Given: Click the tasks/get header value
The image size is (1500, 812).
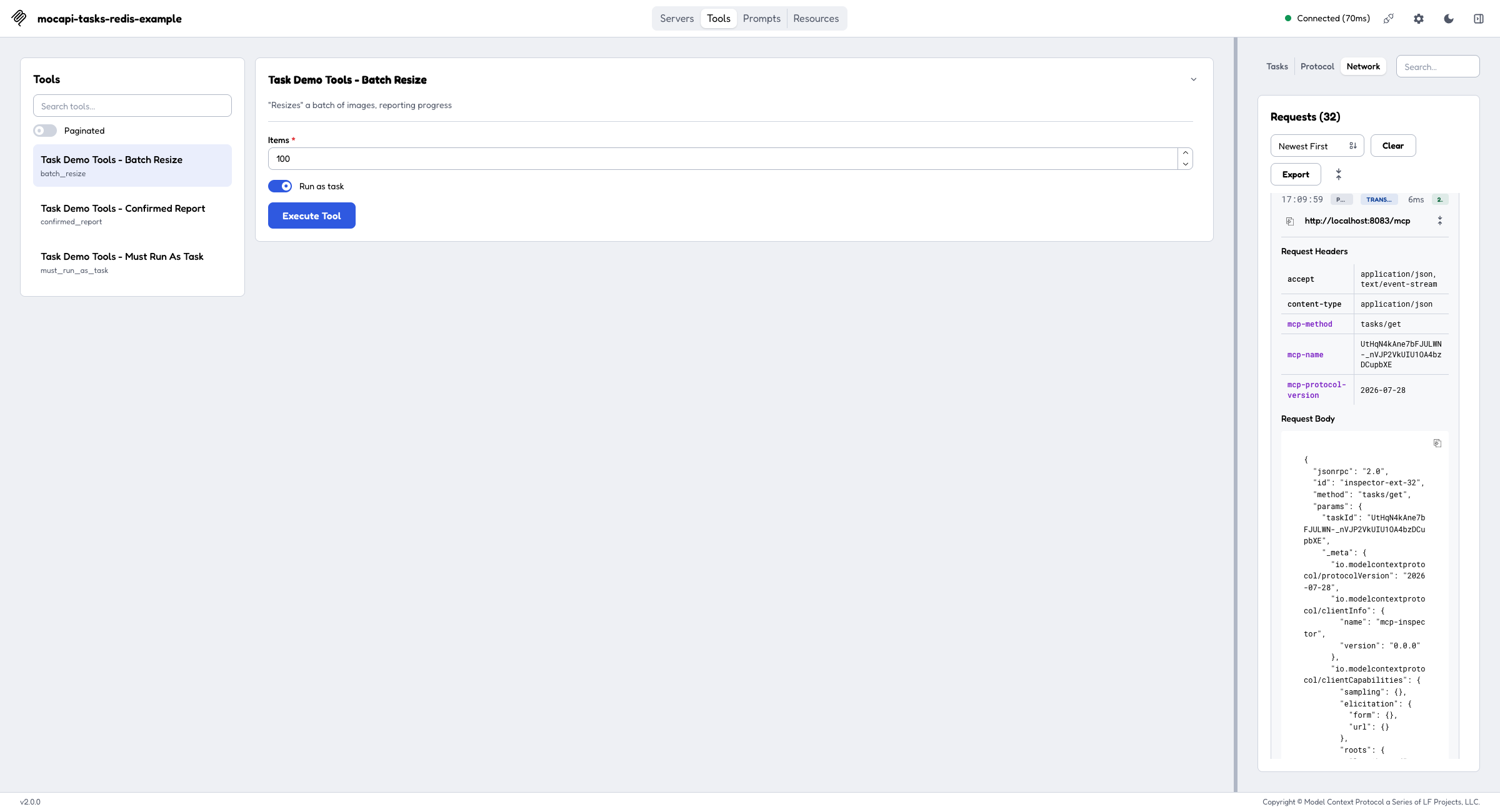Looking at the screenshot, I should [1381, 324].
